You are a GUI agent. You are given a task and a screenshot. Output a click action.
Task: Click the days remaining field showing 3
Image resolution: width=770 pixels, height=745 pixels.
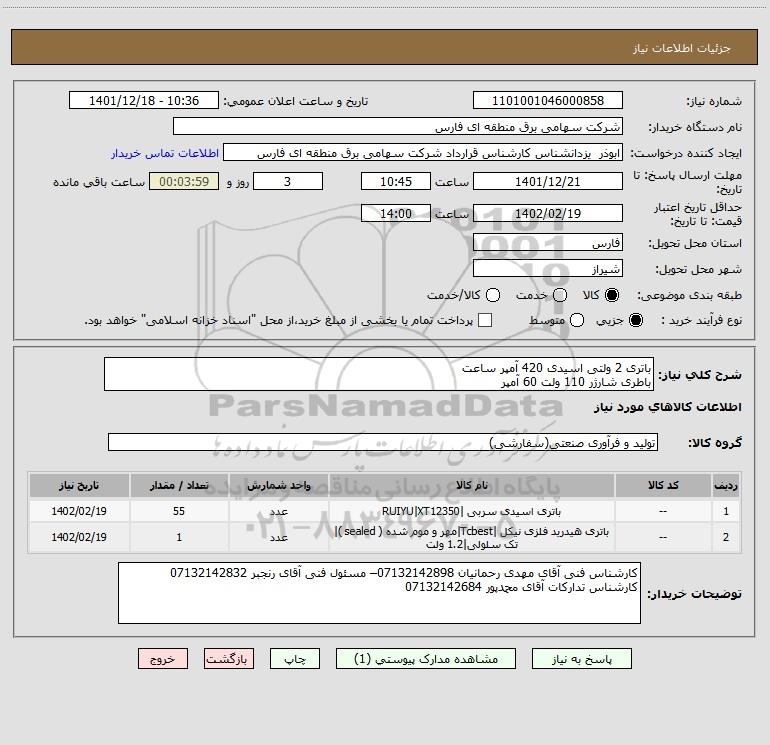[288, 181]
